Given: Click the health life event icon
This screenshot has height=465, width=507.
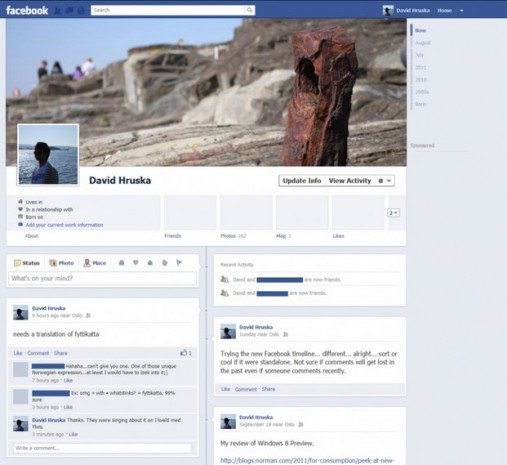Looking at the screenshot, I should (x=165, y=263).
